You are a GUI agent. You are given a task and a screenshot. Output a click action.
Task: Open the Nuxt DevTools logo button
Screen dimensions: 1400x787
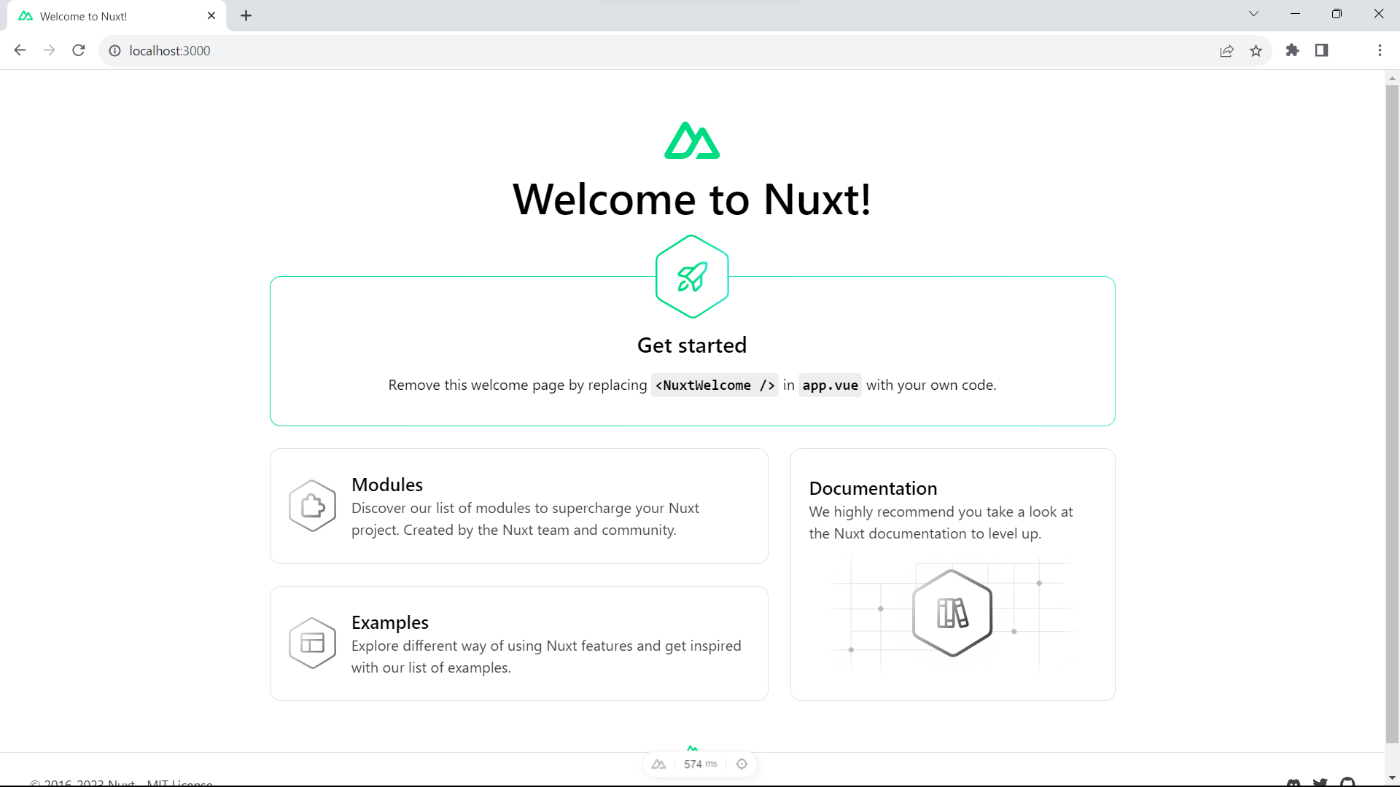(x=658, y=764)
